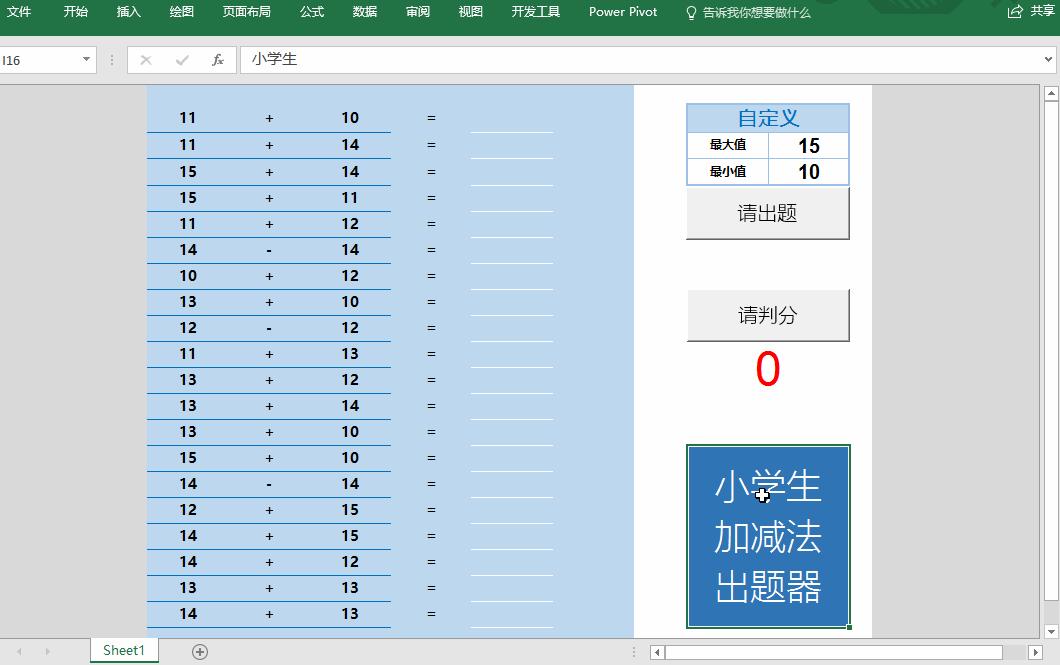1060x665 pixels.
Task: Expand the formula bar with its chevron
Action: (x=1046, y=60)
